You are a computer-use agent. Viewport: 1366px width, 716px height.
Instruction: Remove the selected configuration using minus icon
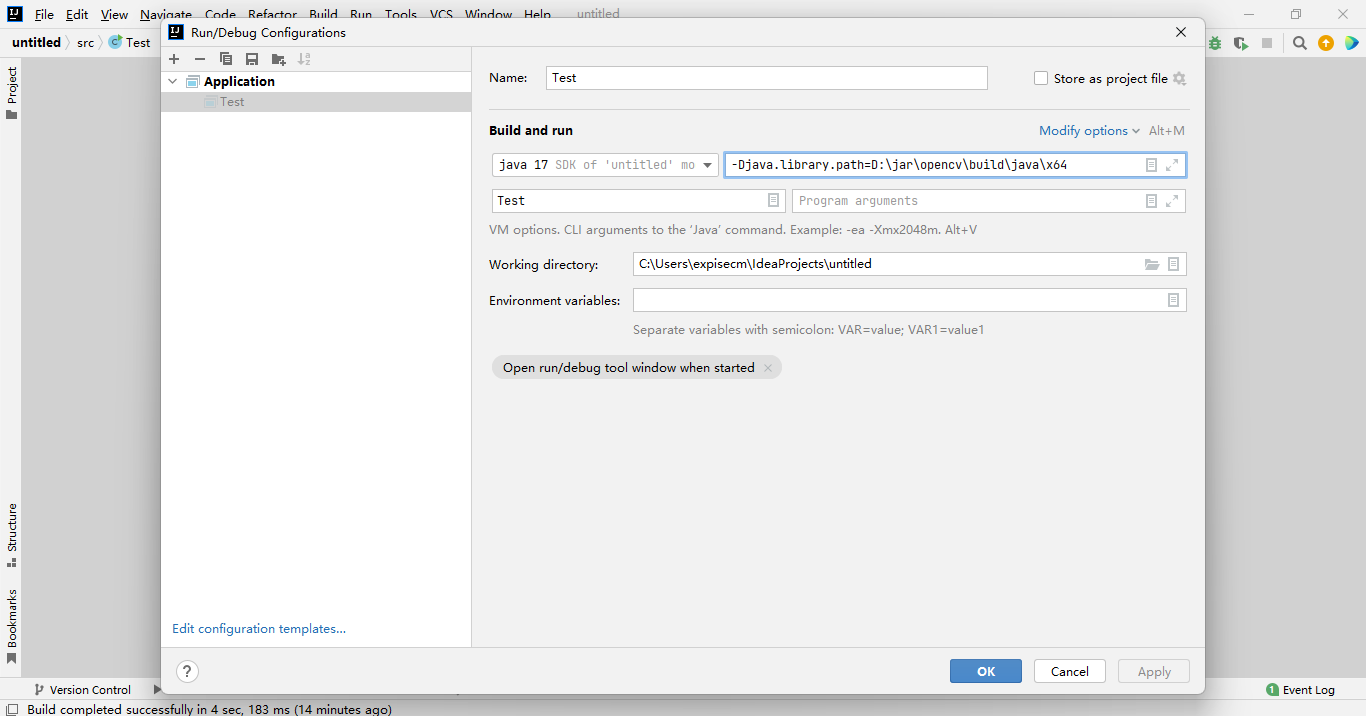click(199, 59)
